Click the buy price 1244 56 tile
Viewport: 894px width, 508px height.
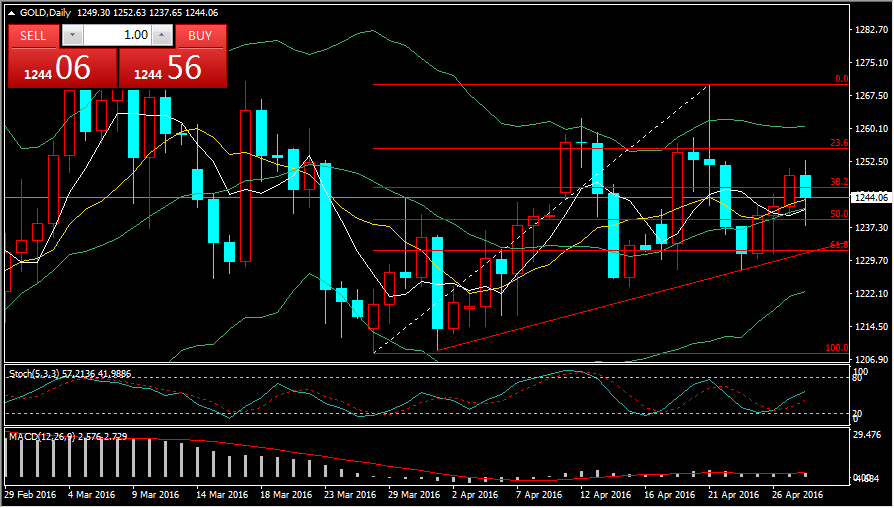pos(173,68)
